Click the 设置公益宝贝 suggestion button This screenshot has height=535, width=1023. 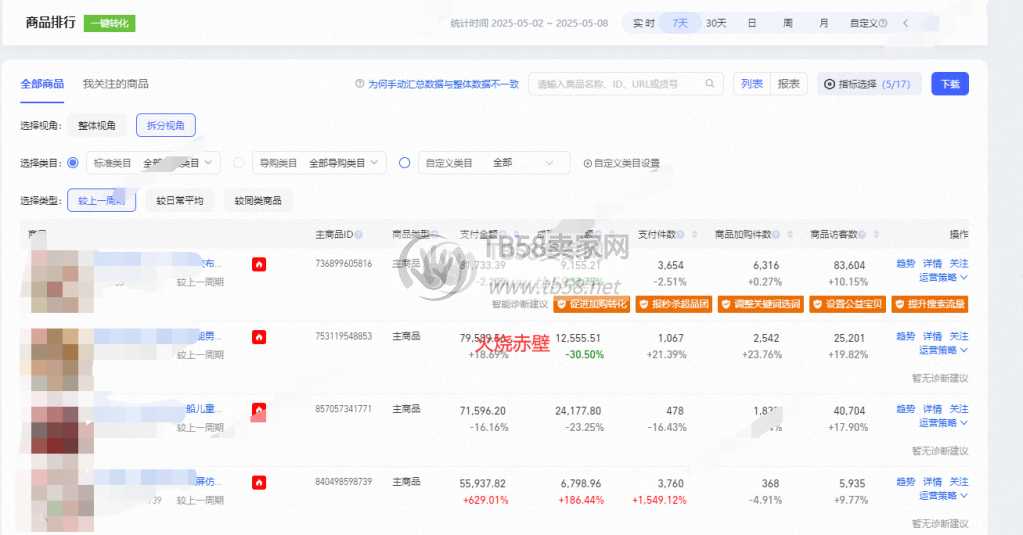point(847,304)
